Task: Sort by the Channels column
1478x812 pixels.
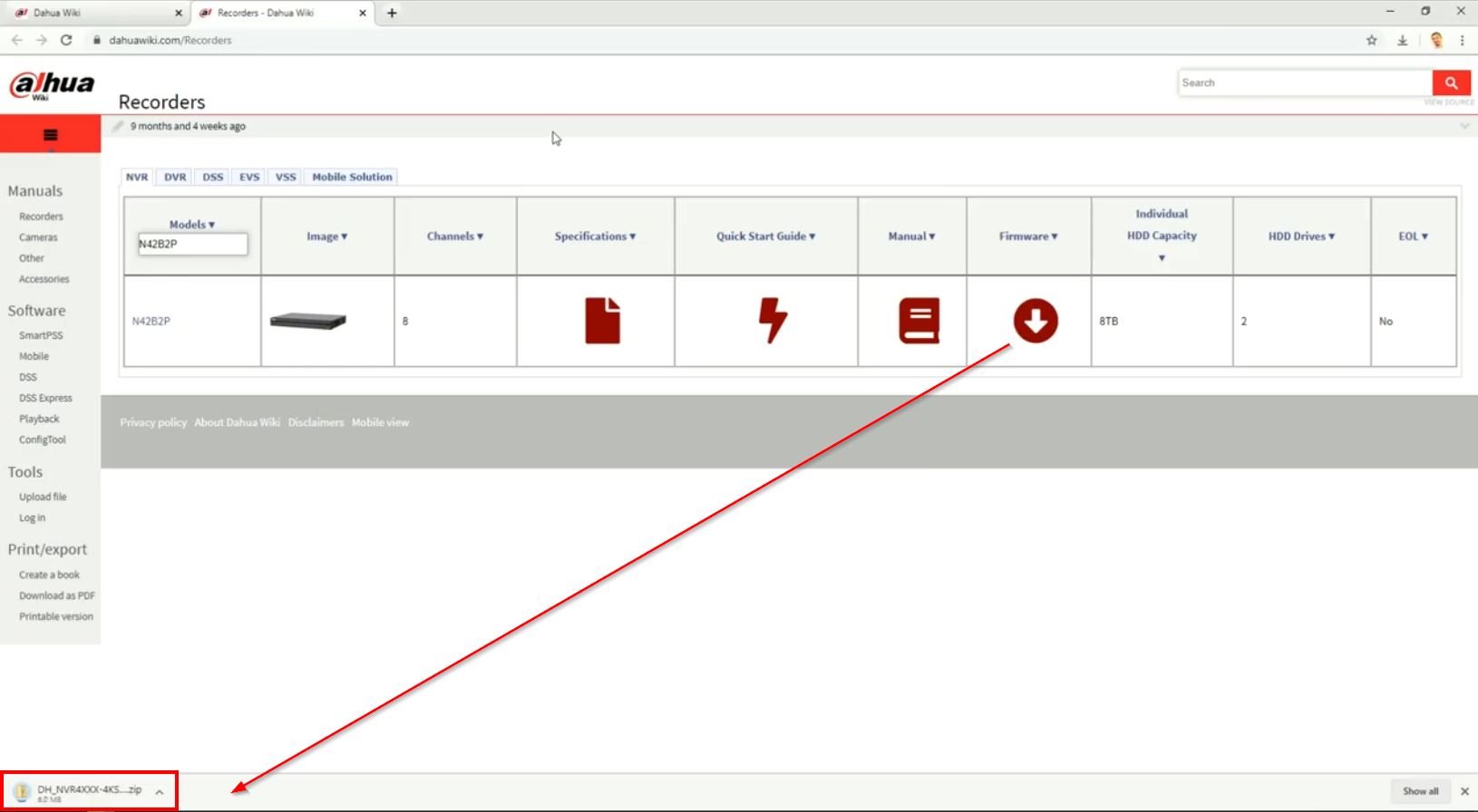Action: coord(455,236)
